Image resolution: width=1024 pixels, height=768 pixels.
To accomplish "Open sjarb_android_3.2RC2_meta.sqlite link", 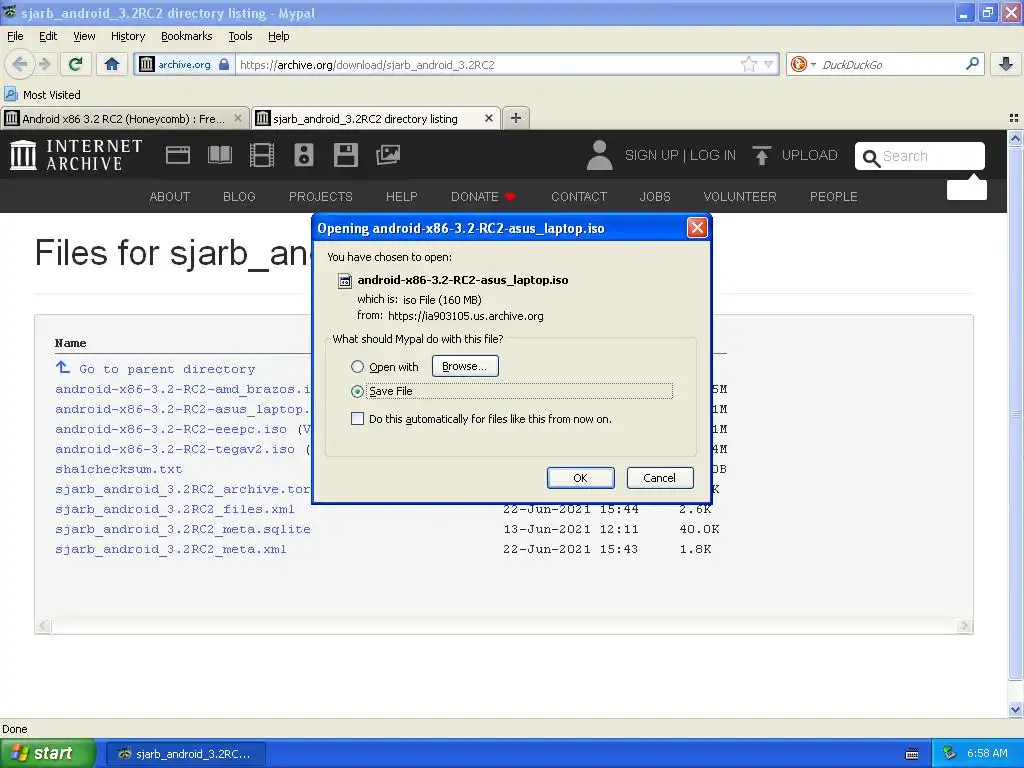I will tap(183, 529).
